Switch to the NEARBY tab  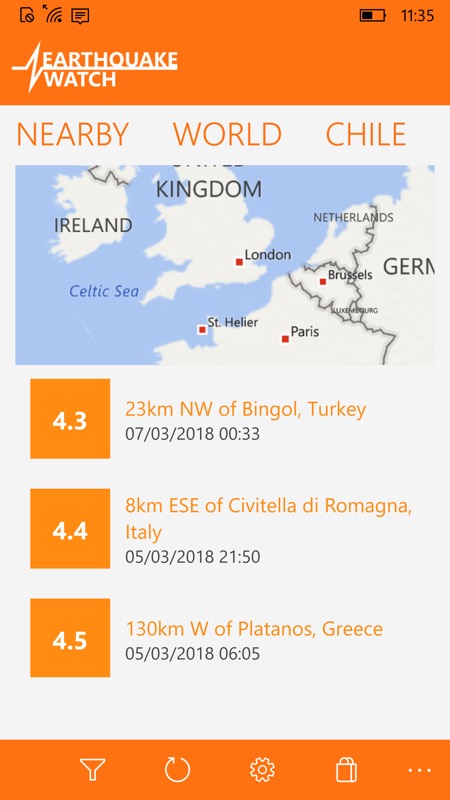72,135
